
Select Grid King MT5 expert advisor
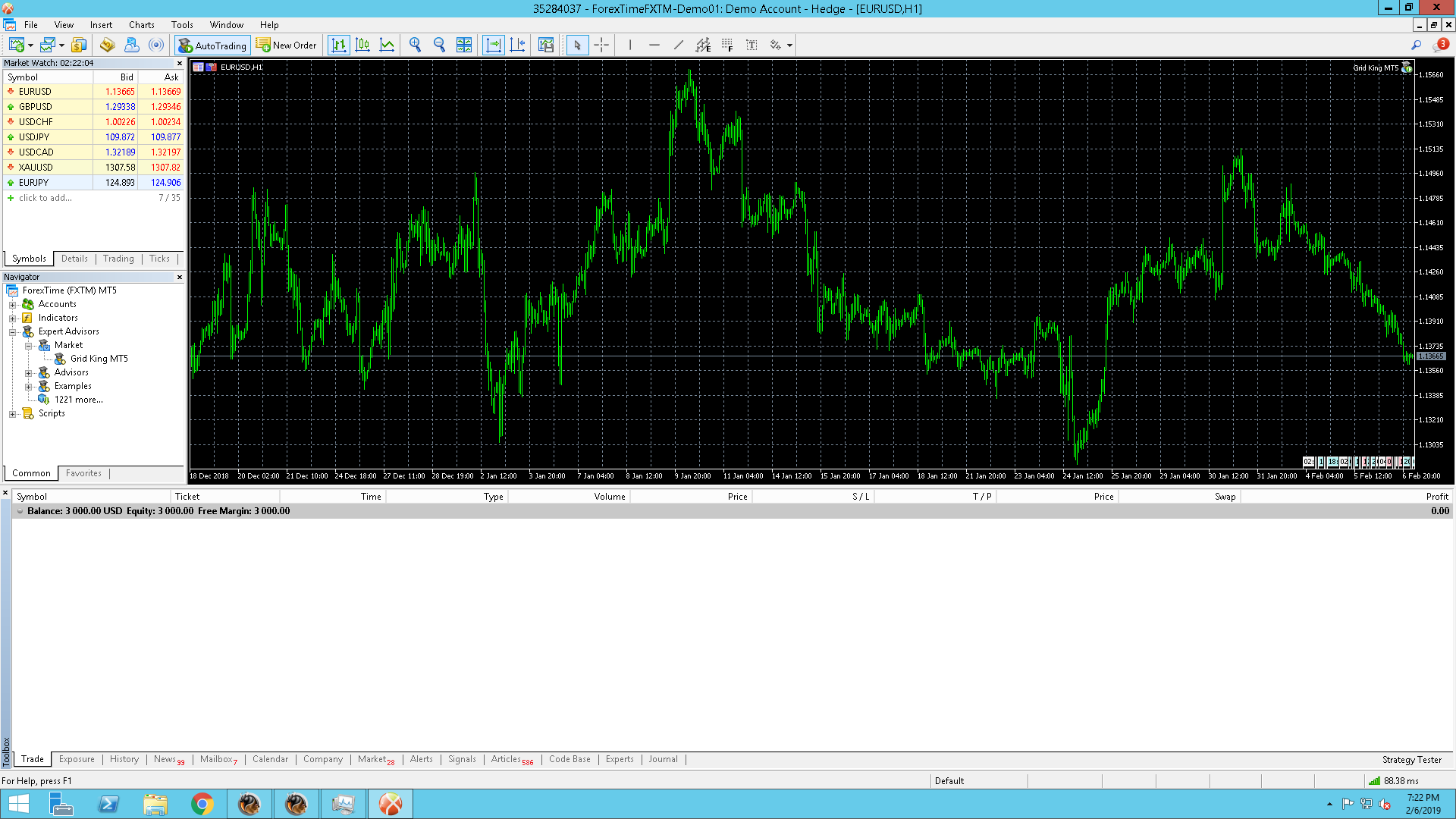pos(99,359)
